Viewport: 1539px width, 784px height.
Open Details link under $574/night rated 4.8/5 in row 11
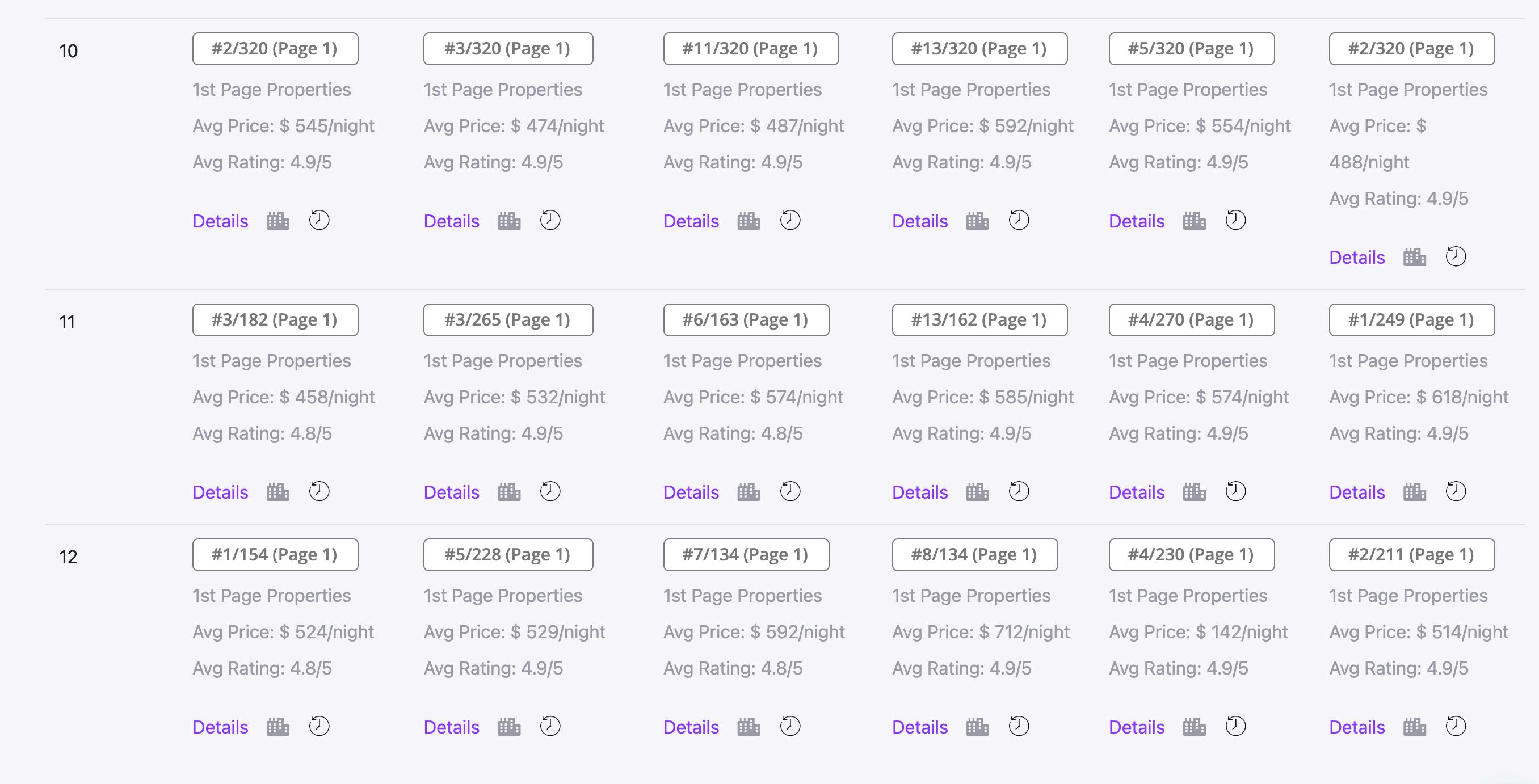click(x=691, y=492)
